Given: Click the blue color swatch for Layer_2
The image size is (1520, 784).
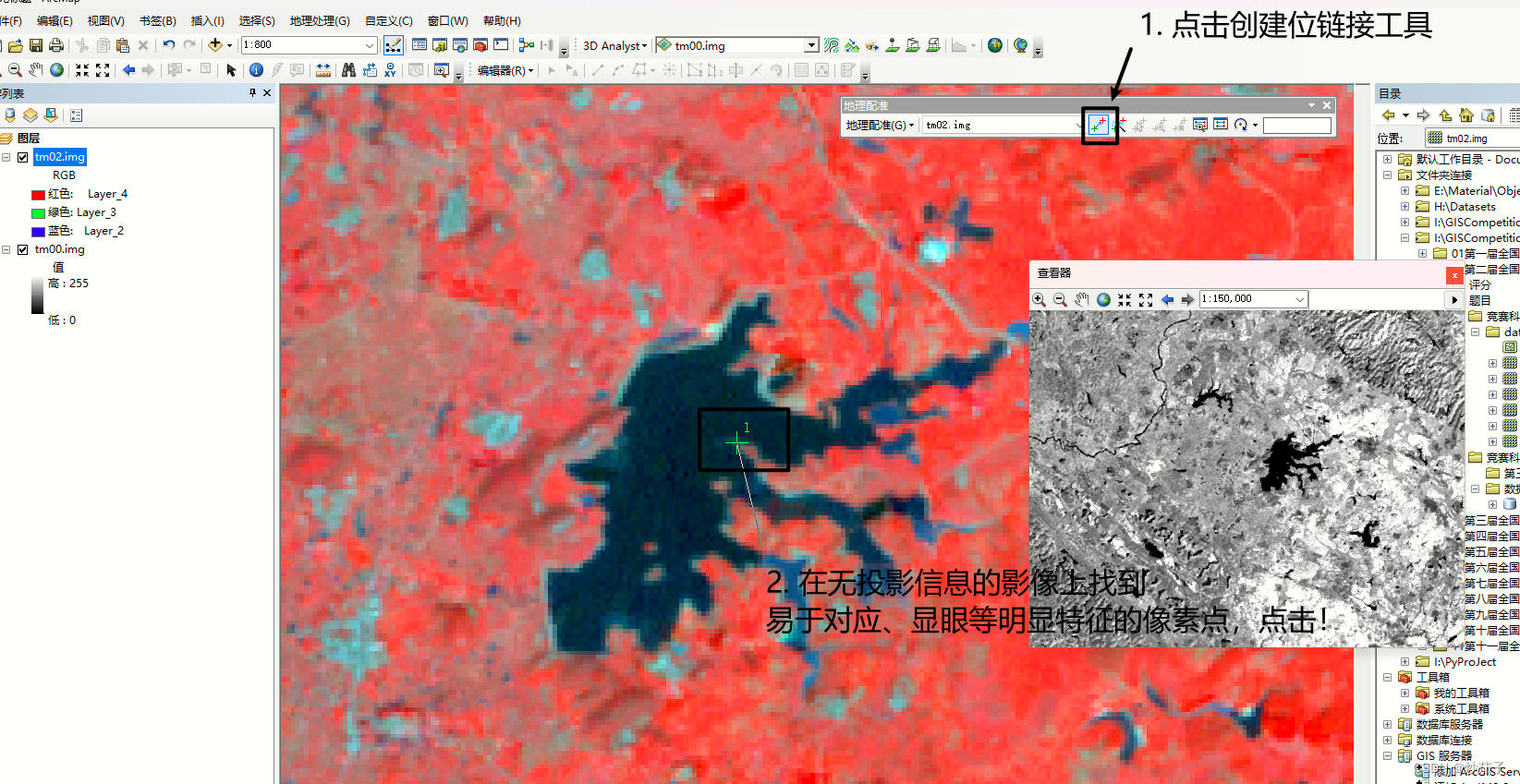Looking at the screenshot, I should pyautogui.click(x=38, y=232).
